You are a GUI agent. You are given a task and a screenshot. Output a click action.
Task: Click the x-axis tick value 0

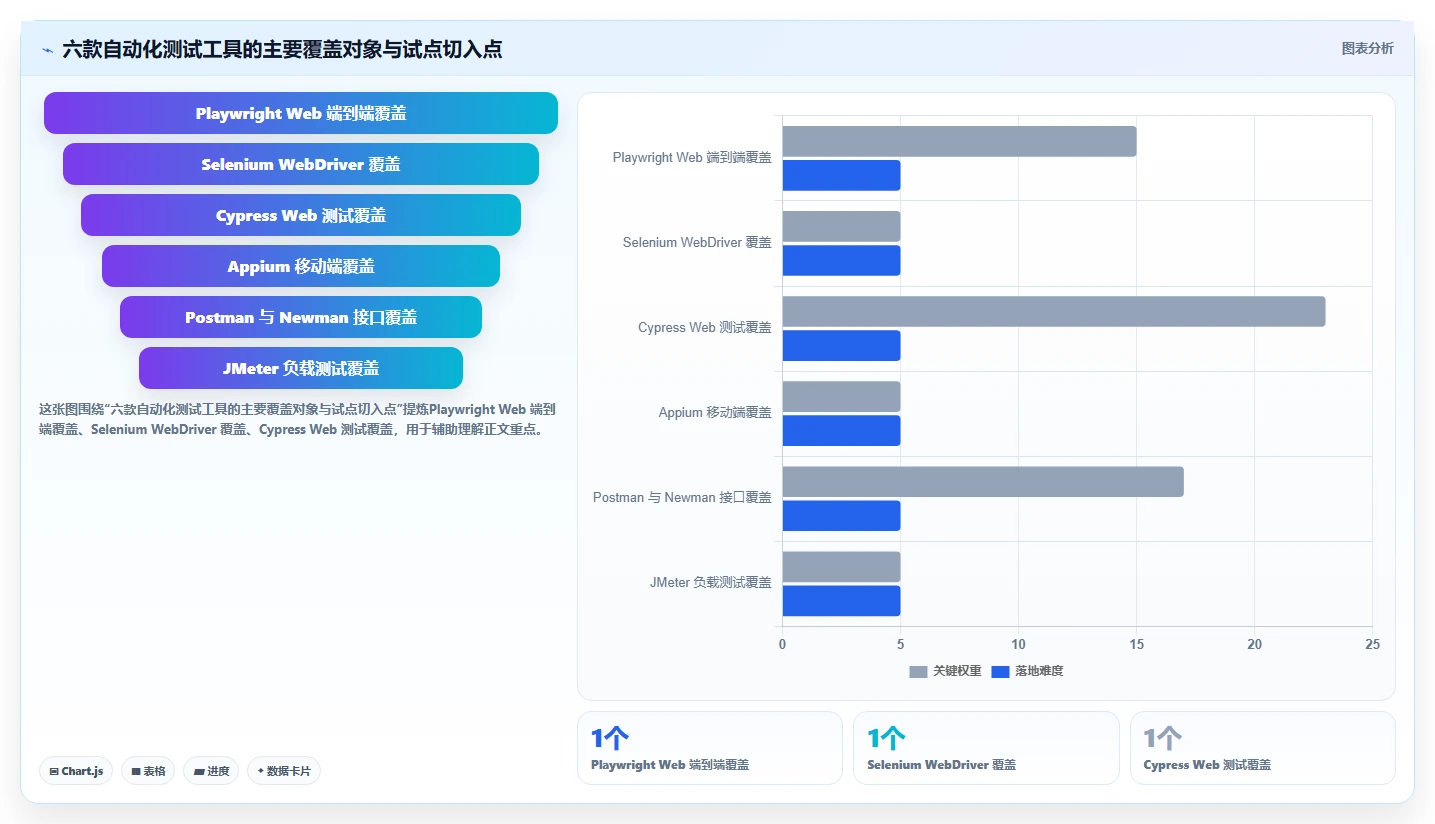pos(782,645)
